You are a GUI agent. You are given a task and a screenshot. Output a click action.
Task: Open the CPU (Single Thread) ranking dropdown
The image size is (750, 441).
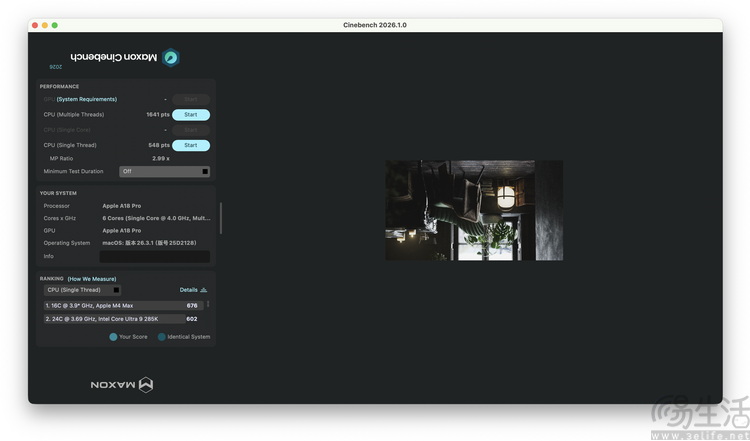(83, 290)
